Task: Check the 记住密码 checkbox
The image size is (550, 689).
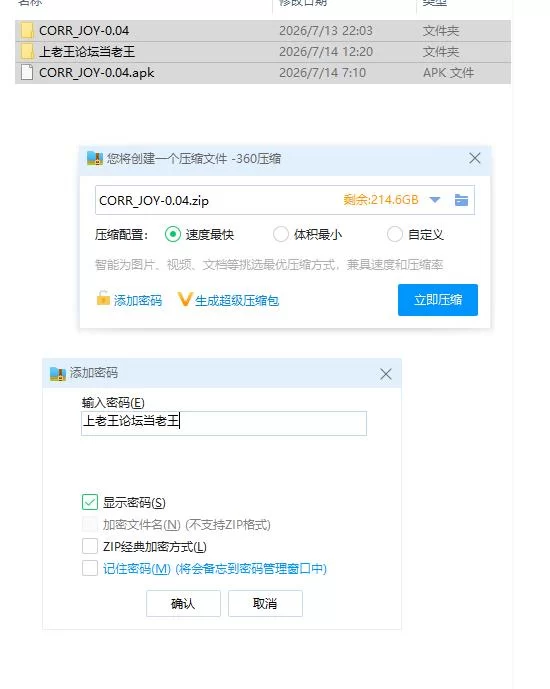Action: (90, 568)
